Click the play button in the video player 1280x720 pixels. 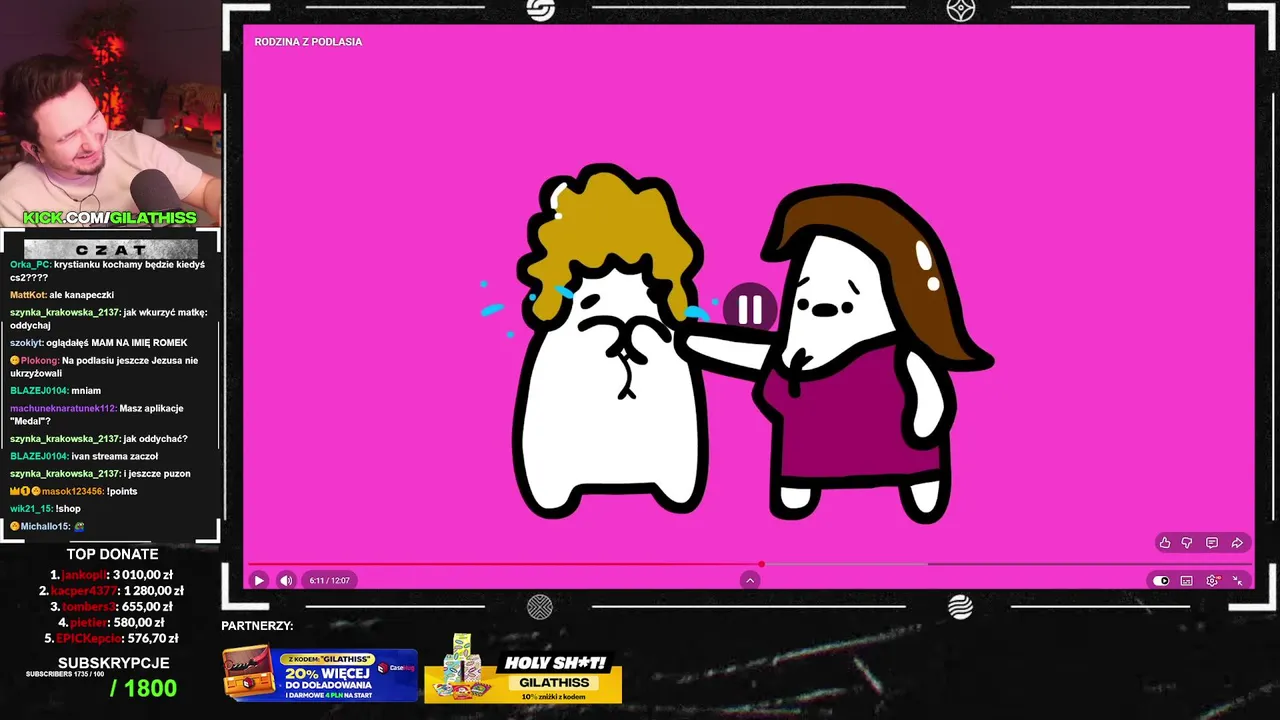[259, 580]
